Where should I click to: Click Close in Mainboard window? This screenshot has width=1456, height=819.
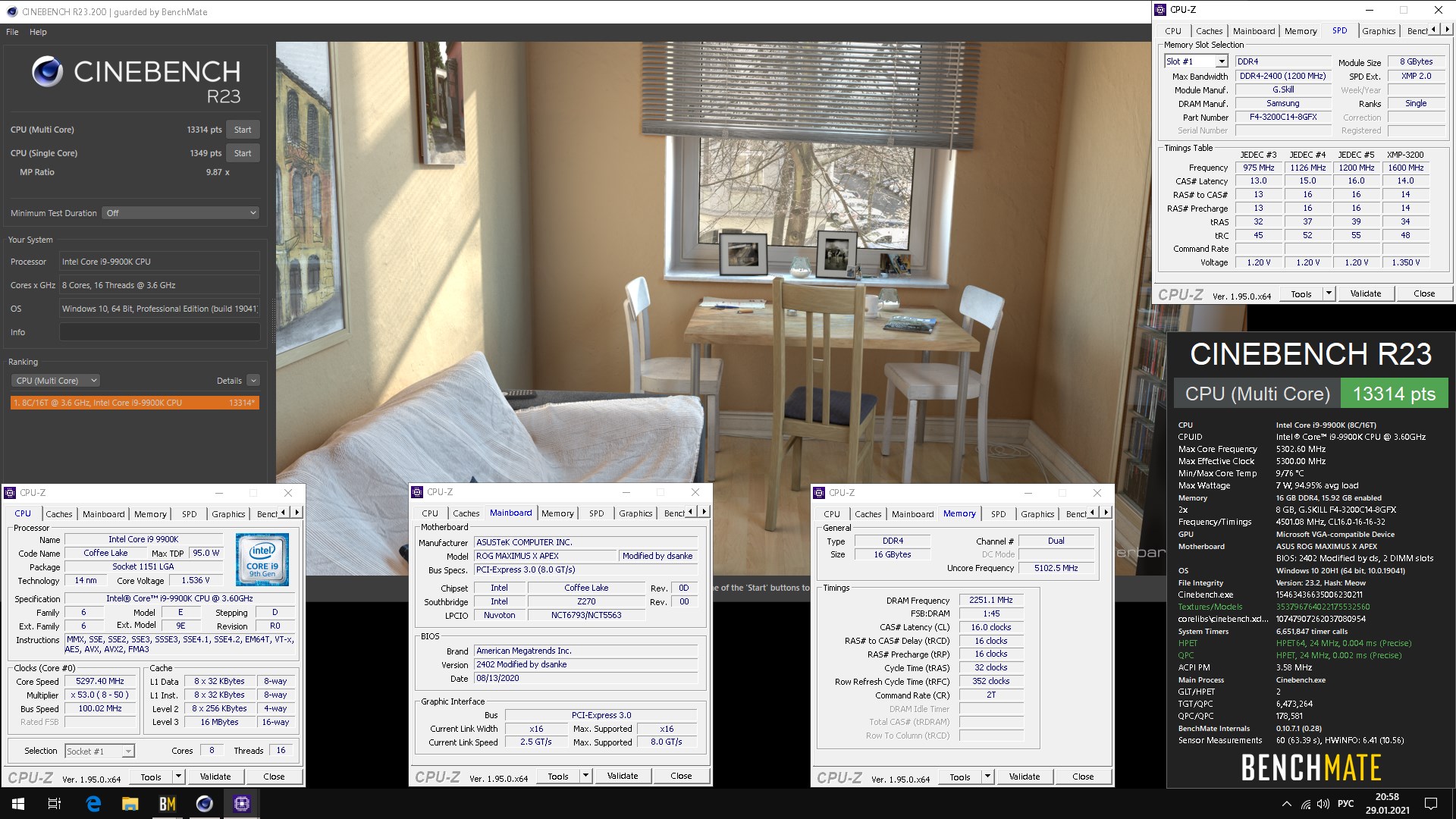point(681,776)
